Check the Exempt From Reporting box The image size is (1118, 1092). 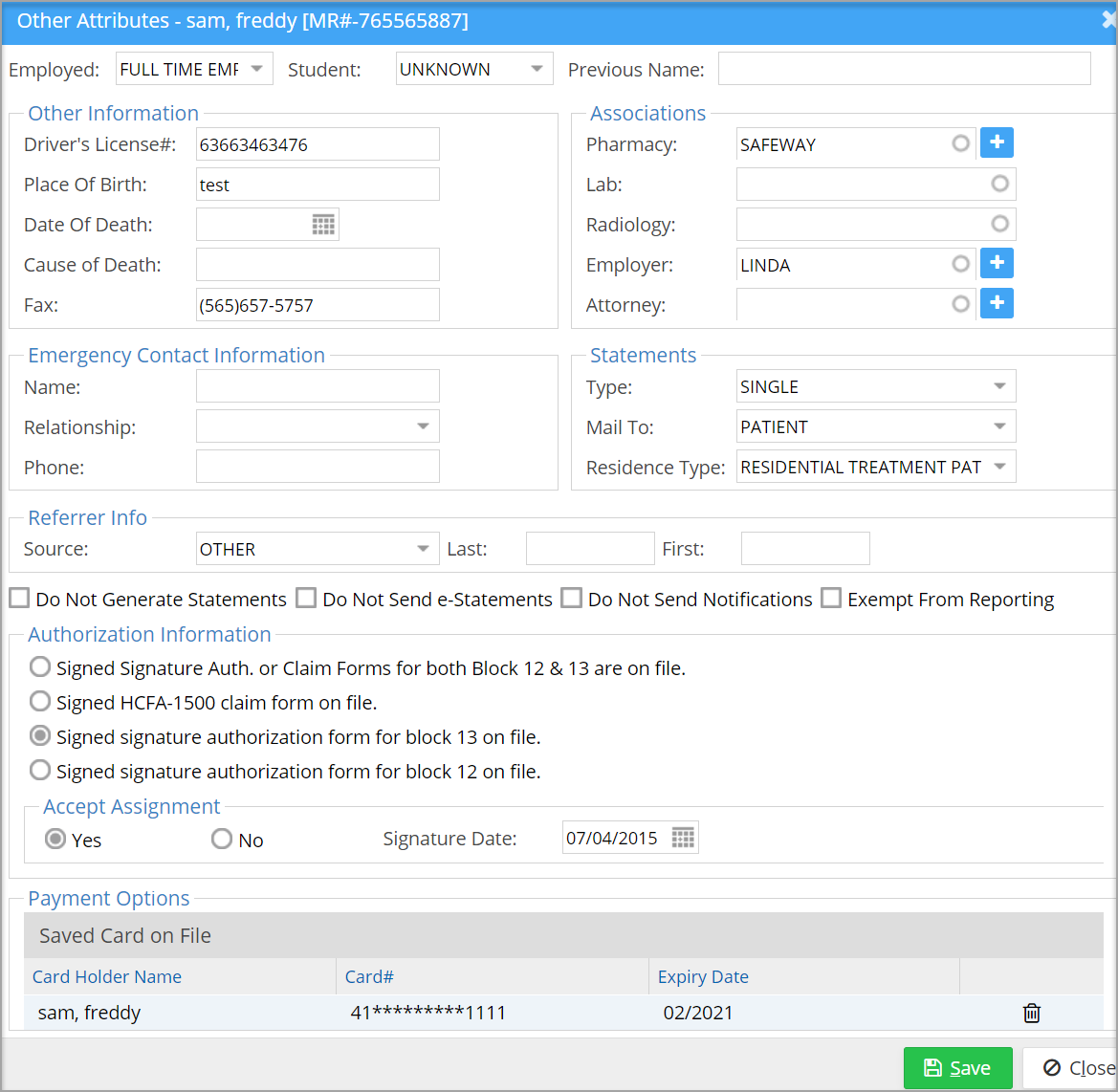[831, 599]
